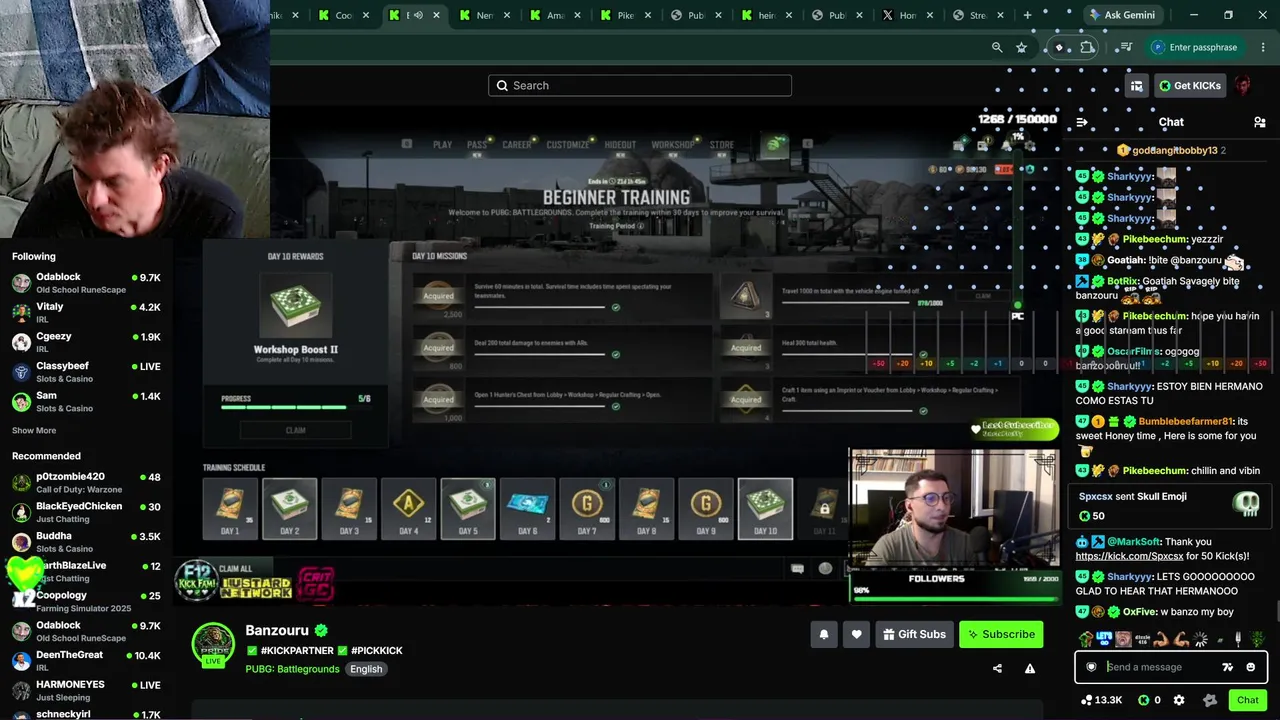Report the stream using warning triangle icon
This screenshot has height=720, width=1280.
1029,669
